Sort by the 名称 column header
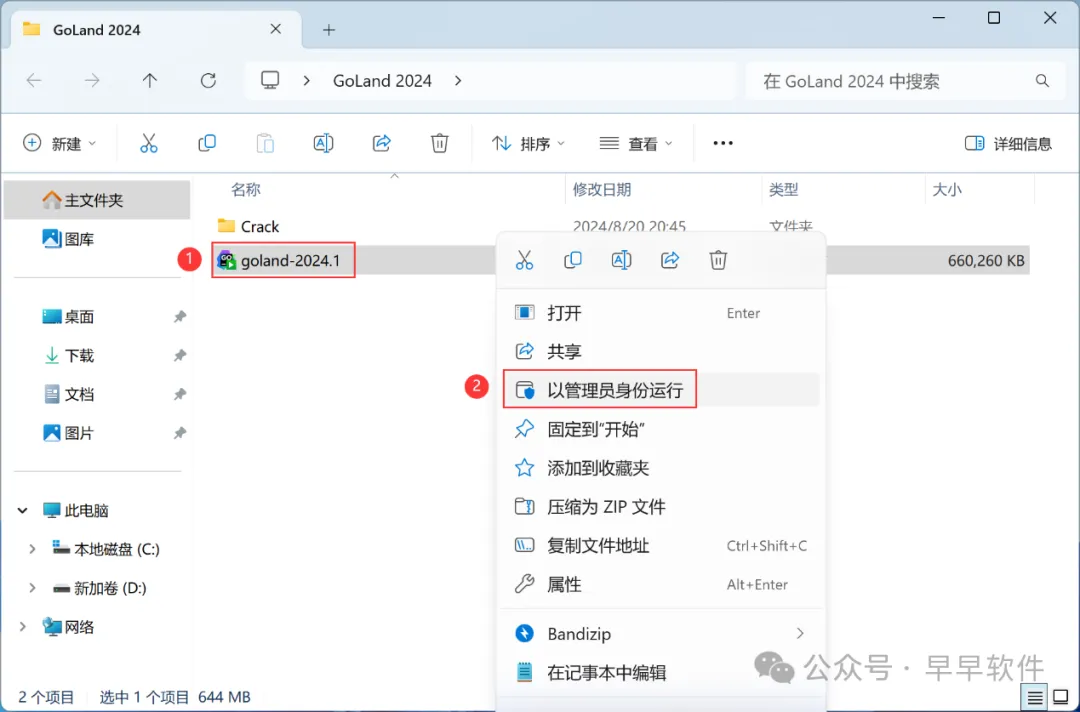This screenshot has height=712, width=1080. 246,189
